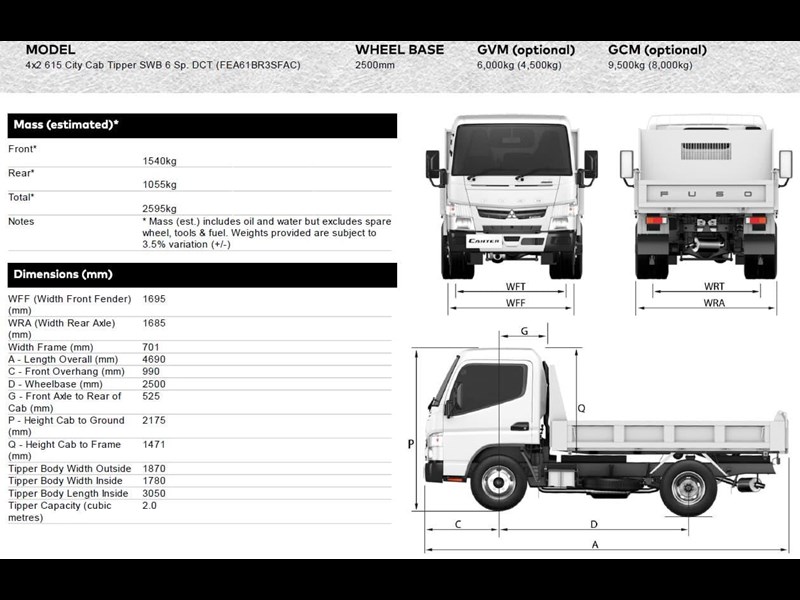Click the C dimension label under side view

click(x=458, y=524)
